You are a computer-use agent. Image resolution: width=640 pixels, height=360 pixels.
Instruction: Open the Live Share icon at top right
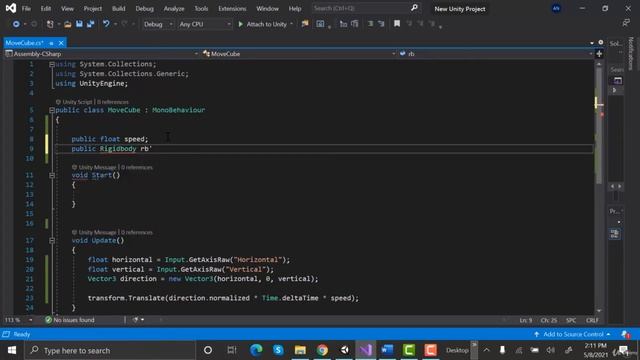(x=626, y=24)
